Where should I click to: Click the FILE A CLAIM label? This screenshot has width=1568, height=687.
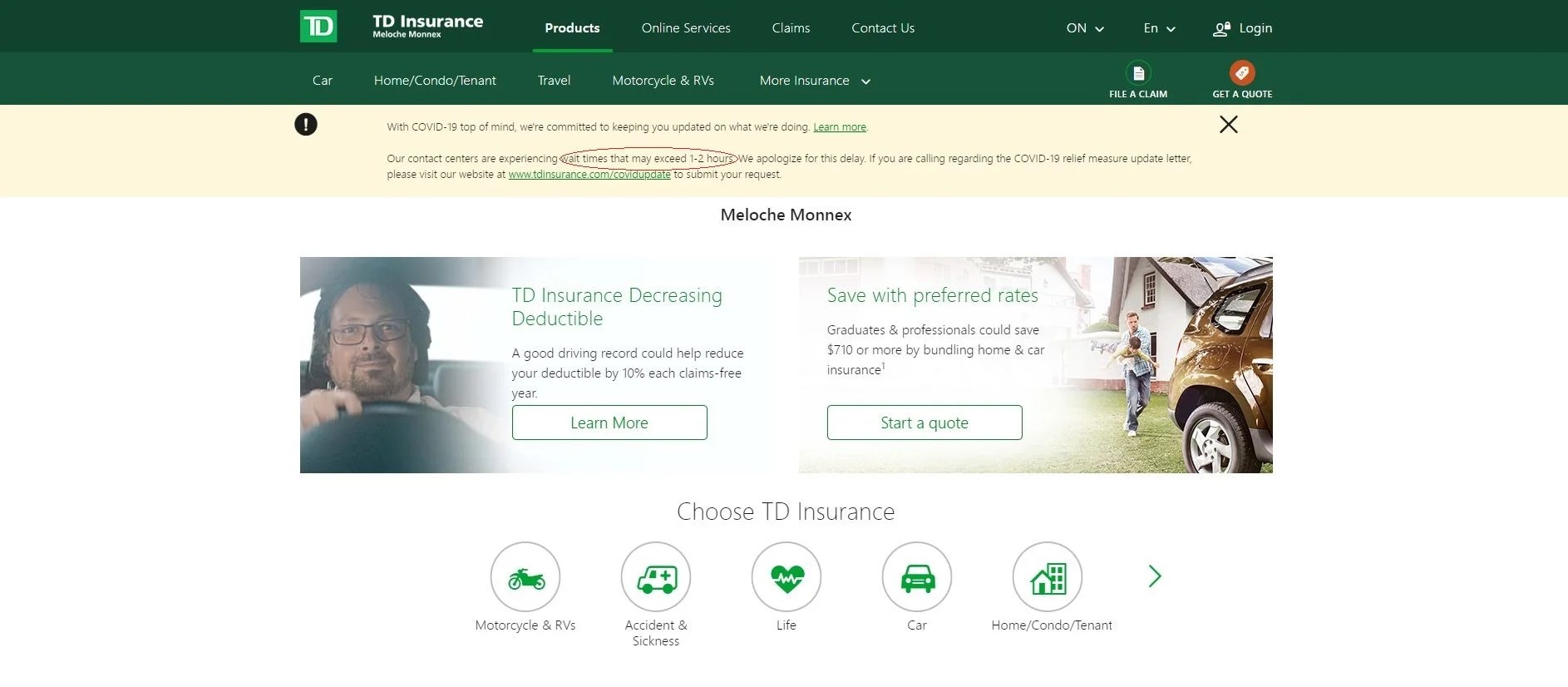click(1138, 94)
